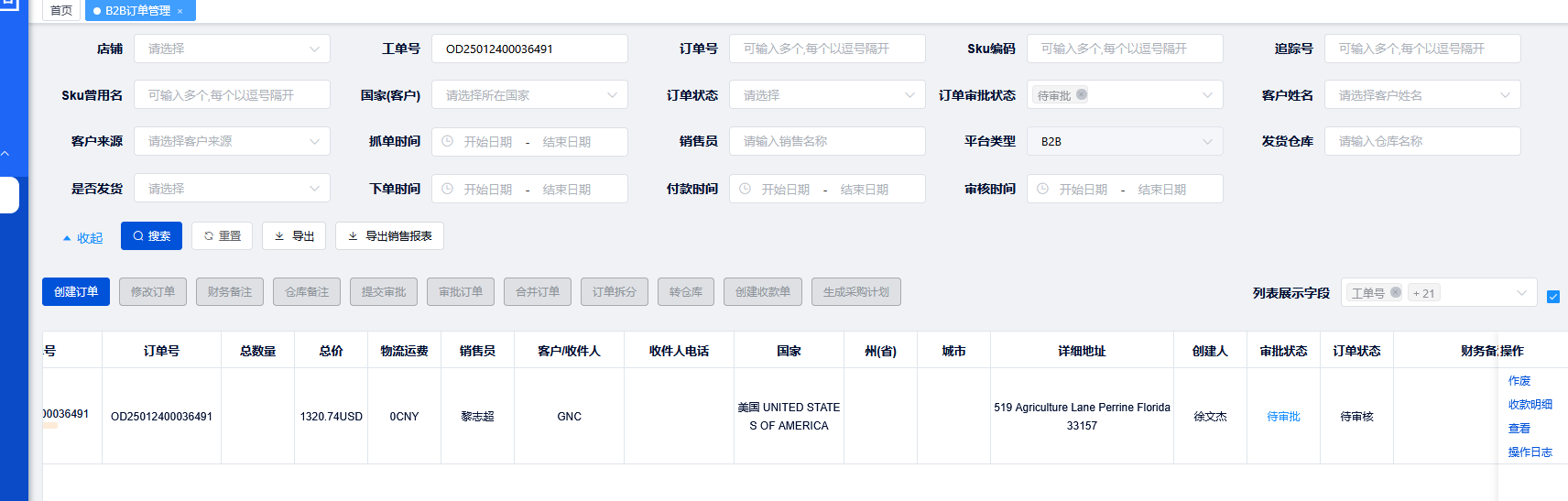Close the B2B订单管理 tab
The height and width of the screenshot is (501, 1568).
180,11
